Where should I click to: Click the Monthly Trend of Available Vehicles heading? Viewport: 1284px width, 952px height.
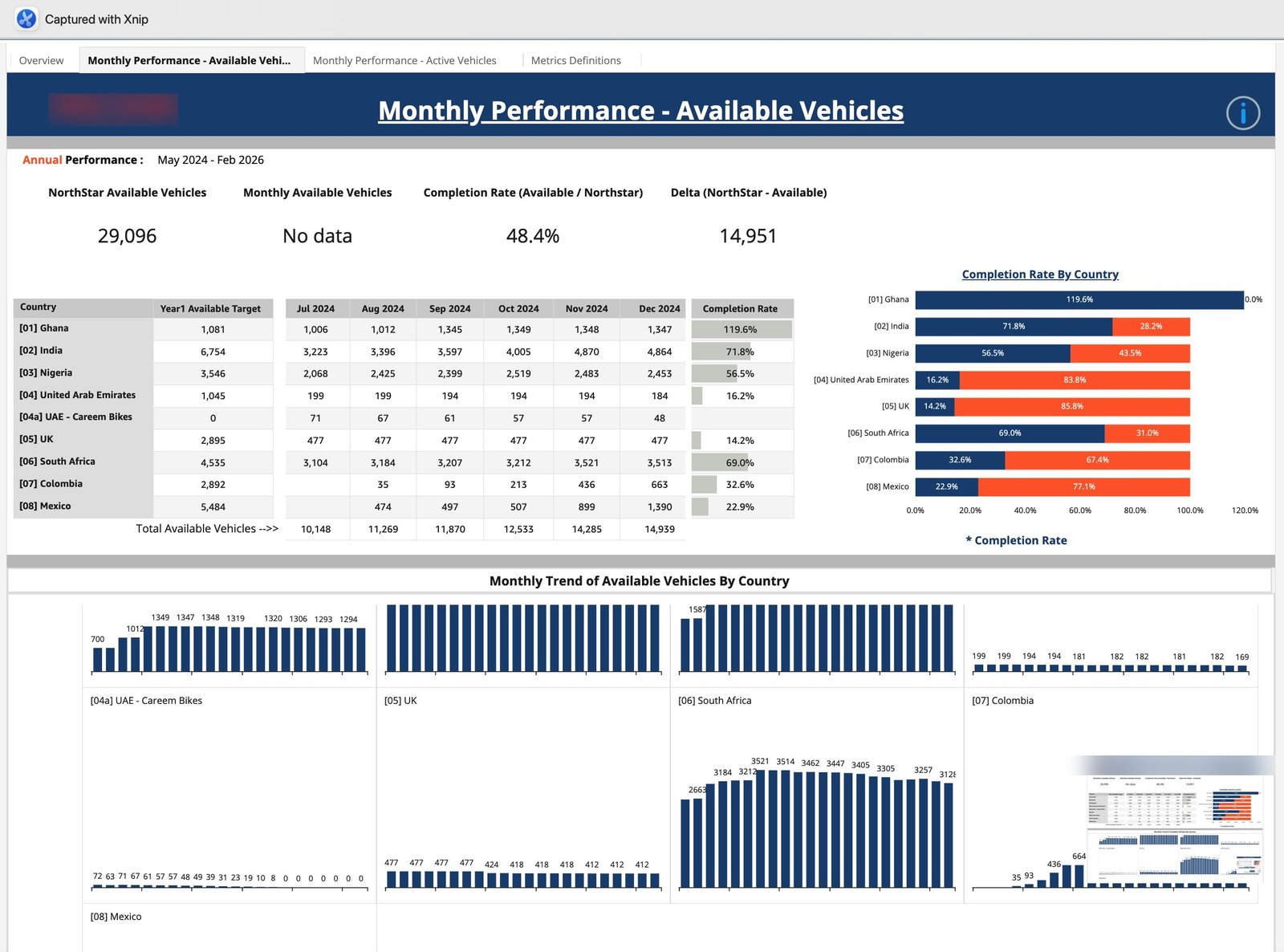(x=640, y=581)
